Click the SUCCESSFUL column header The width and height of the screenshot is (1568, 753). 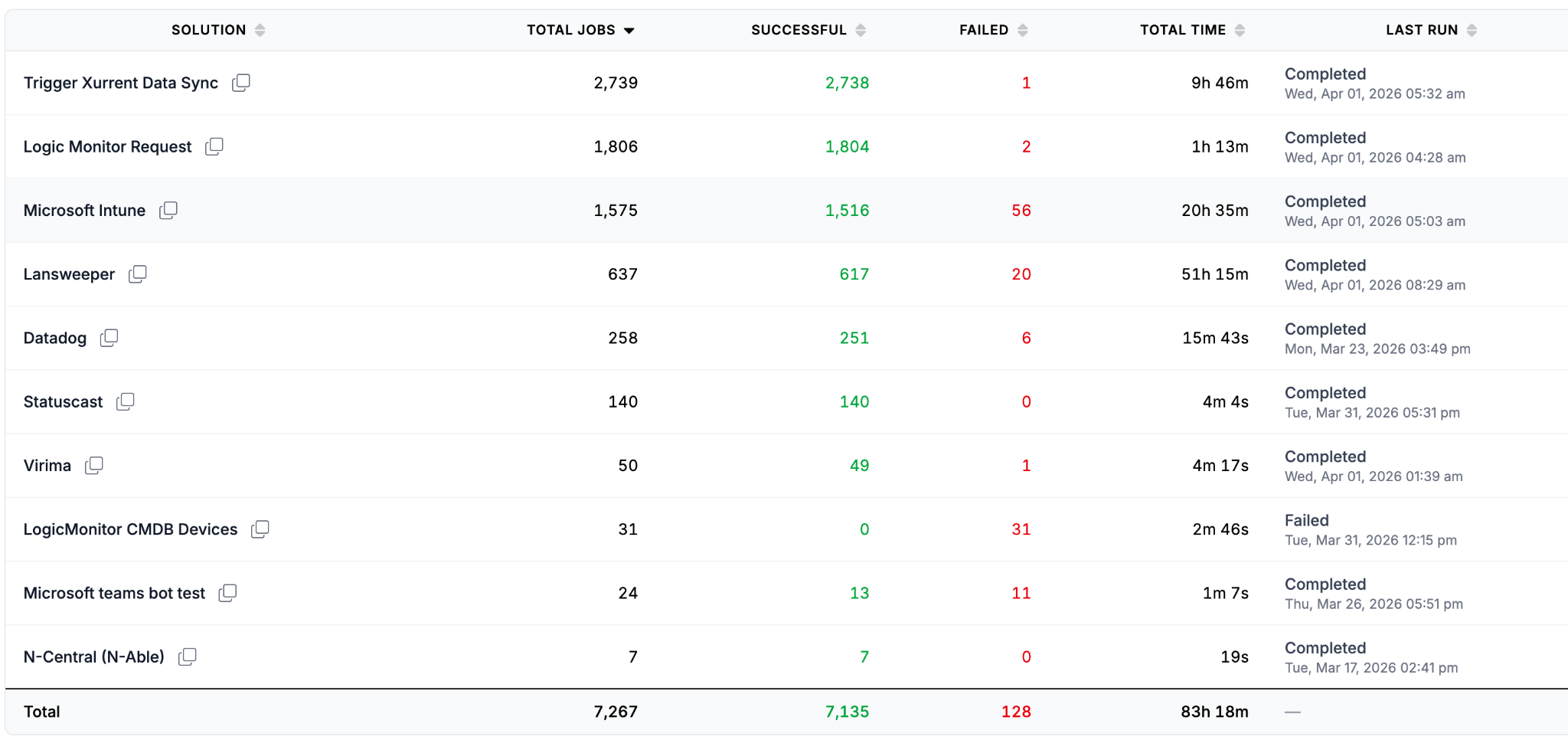(799, 30)
